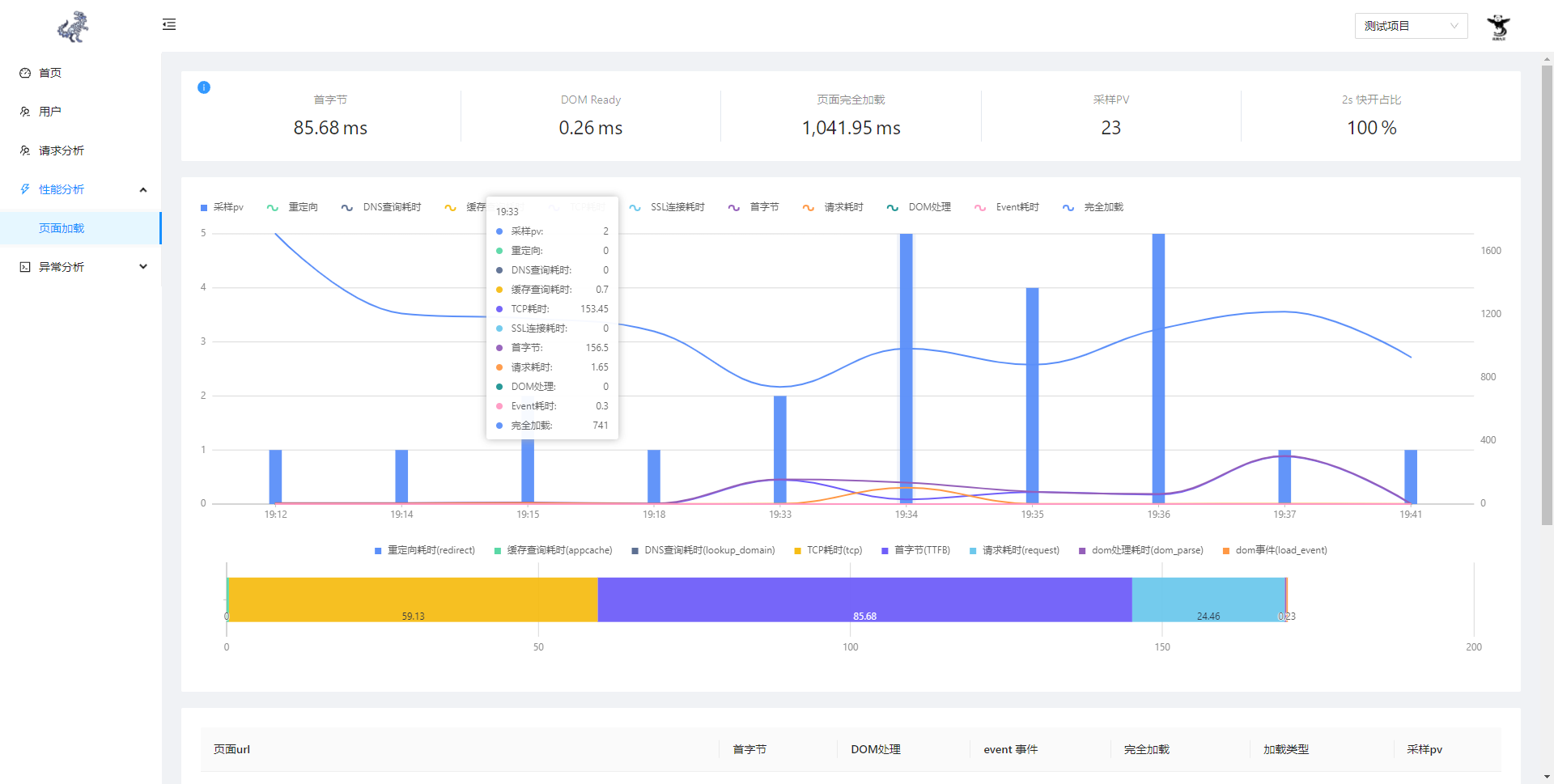The width and height of the screenshot is (1554, 784).
Task: Click the purple TTFB segment 85.68
Action: coord(864,600)
